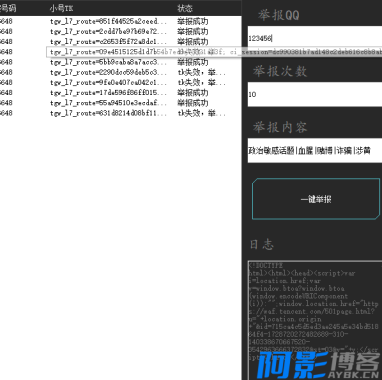
Task: Click tk失效 status of the 631d8214d08bf11 row
Action: click(x=202, y=113)
